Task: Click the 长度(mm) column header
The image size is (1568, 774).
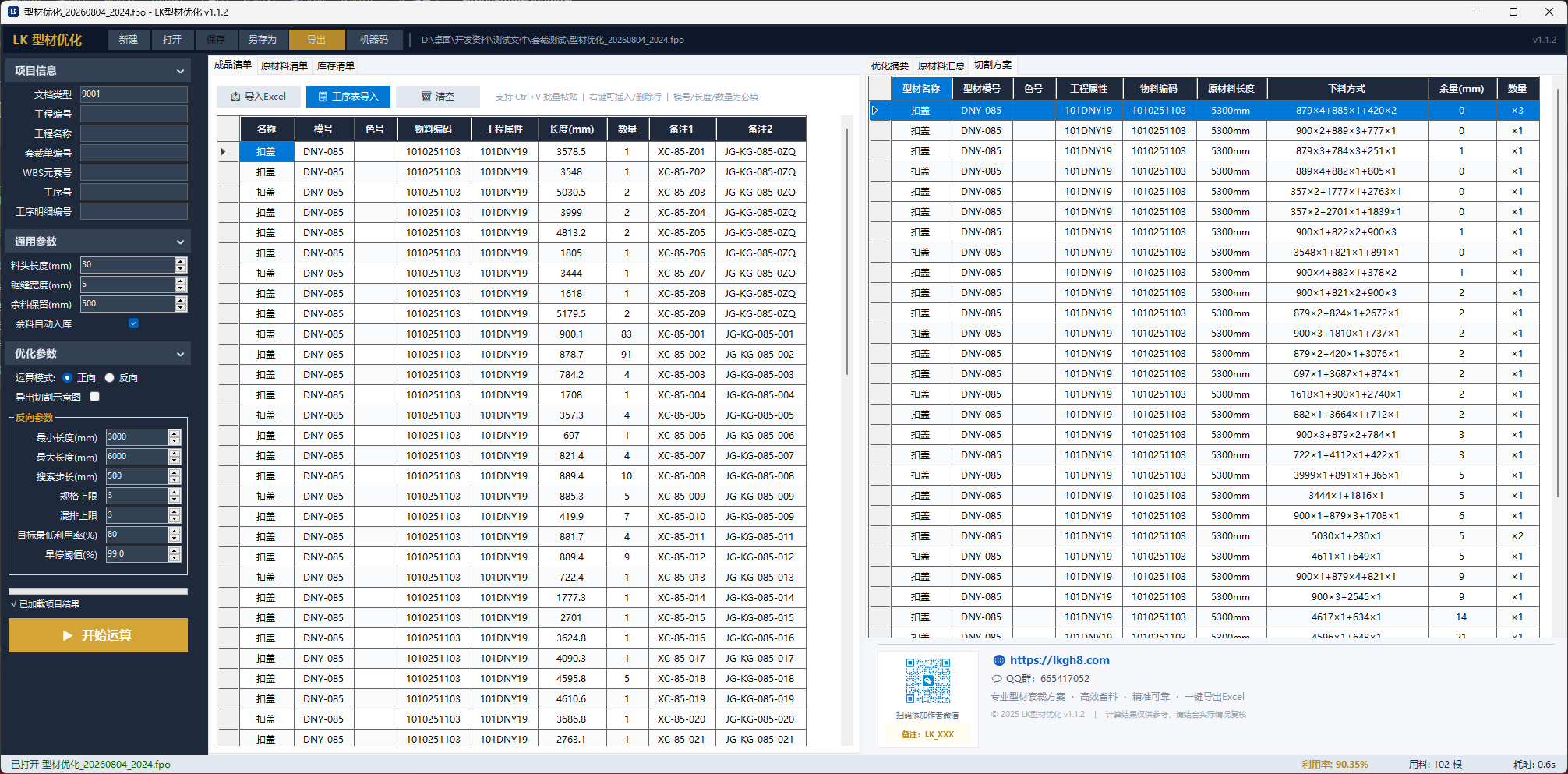Action: coord(571,129)
